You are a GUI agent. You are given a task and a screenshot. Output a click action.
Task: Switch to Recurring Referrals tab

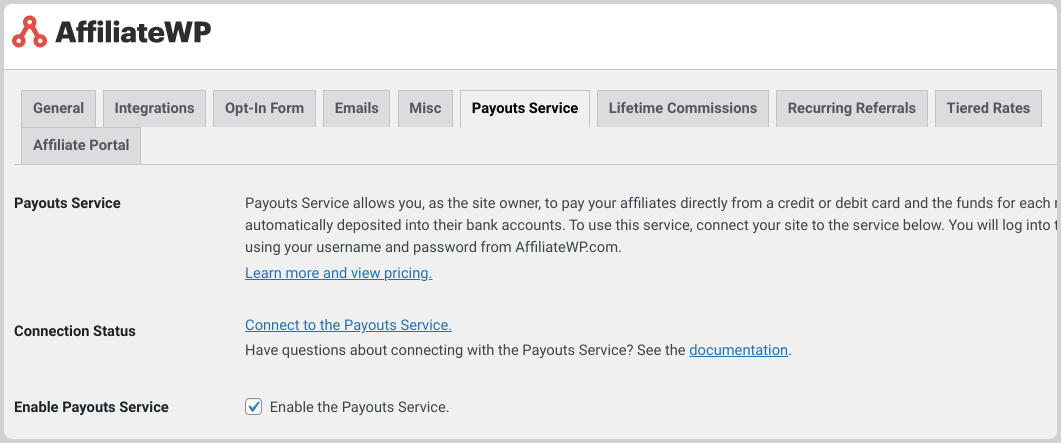coord(852,108)
